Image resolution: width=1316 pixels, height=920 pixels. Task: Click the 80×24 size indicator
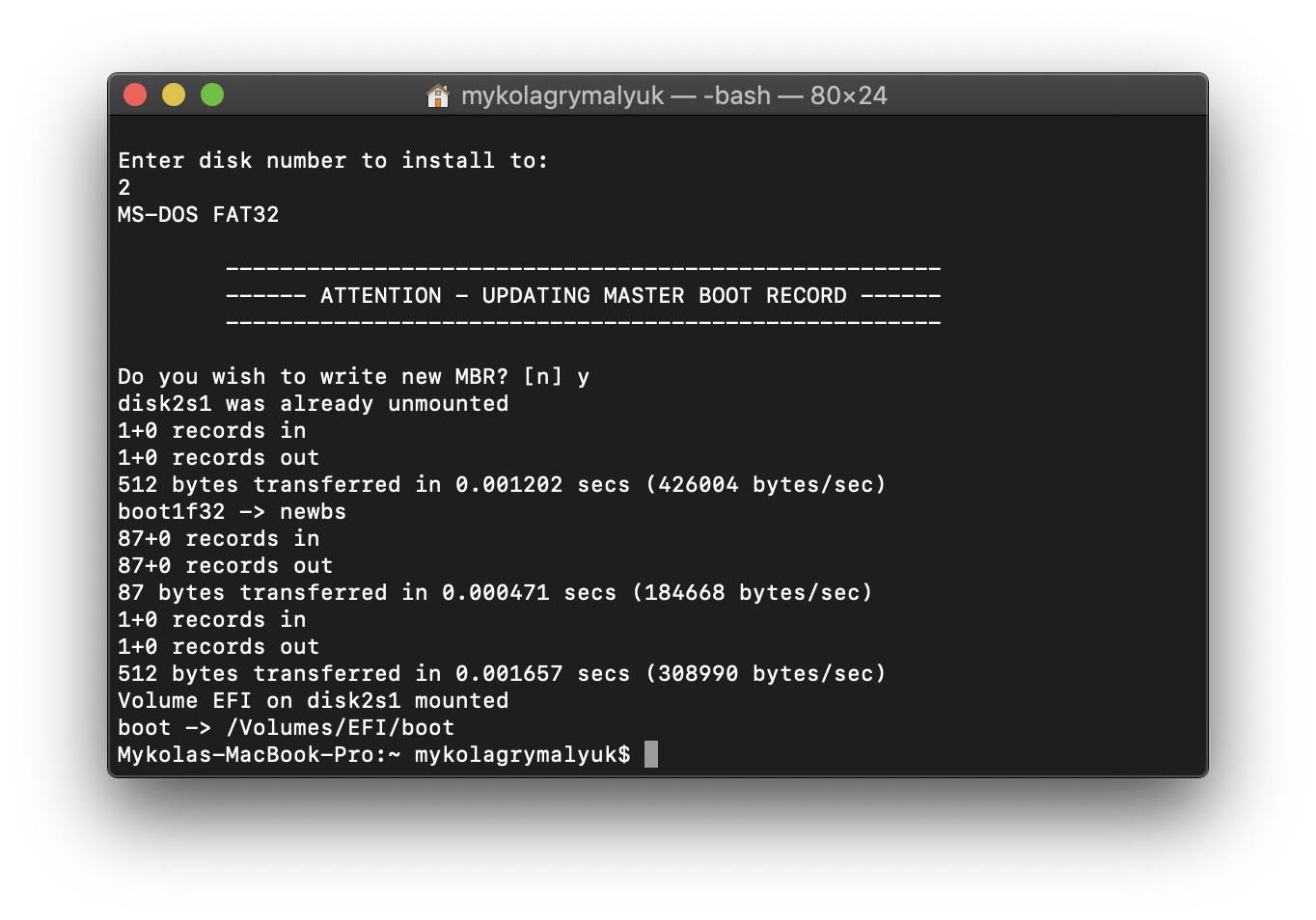[x=847, y=95]
